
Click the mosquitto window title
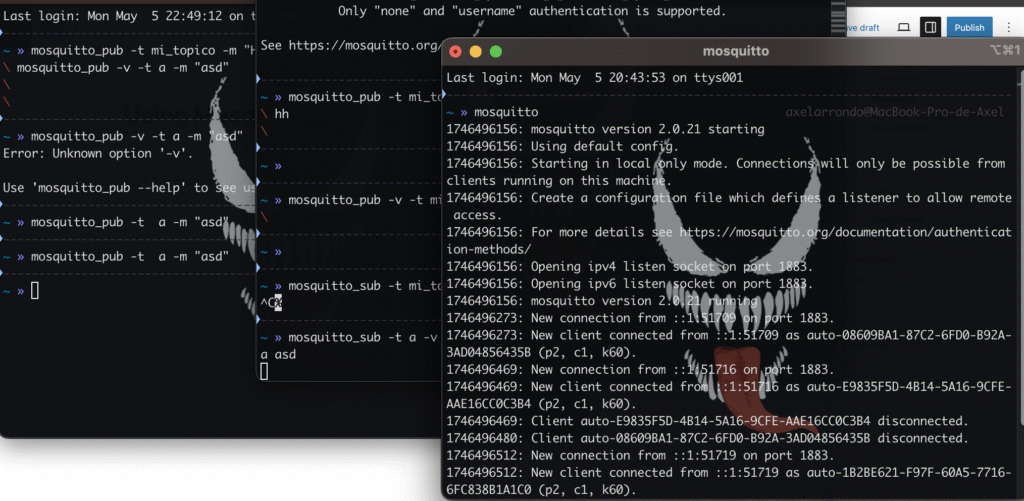tap(735, 51)
